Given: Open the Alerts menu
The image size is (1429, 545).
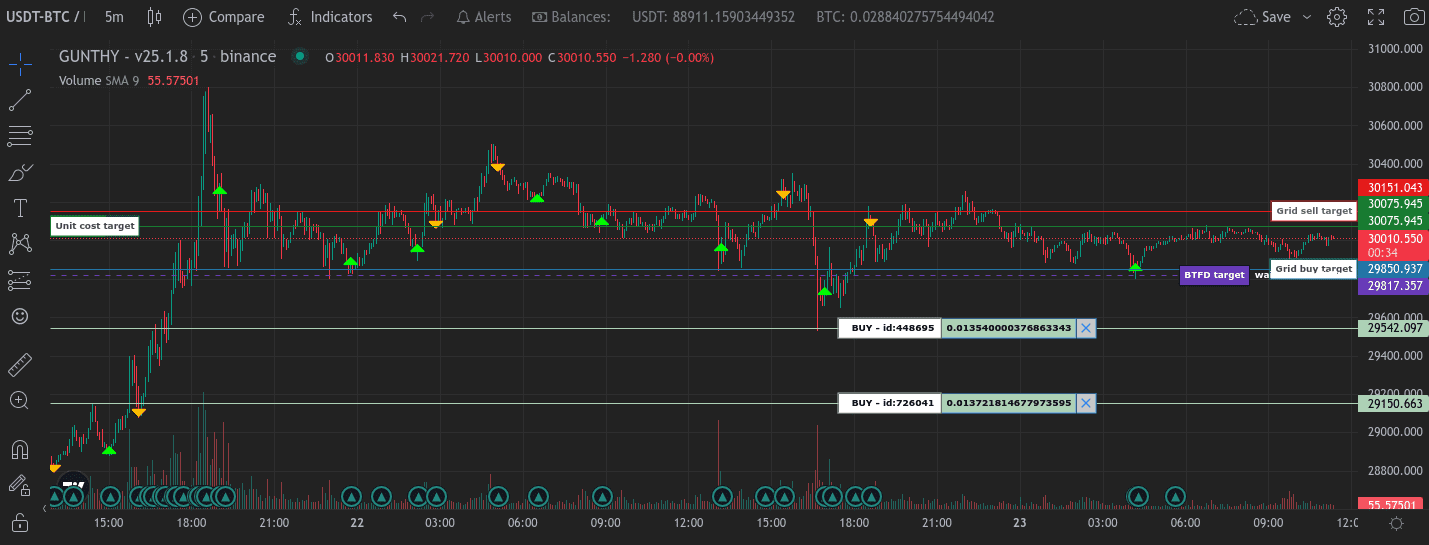Looking at the screenshot, I should coord(482,17).
